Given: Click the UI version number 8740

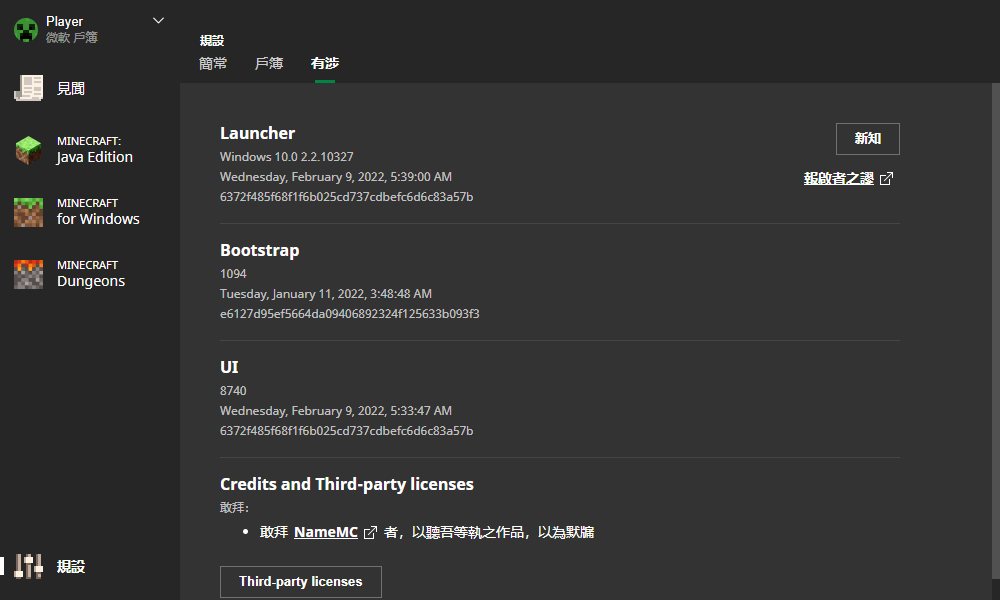Looking at the screenshot, I should 233,390.
